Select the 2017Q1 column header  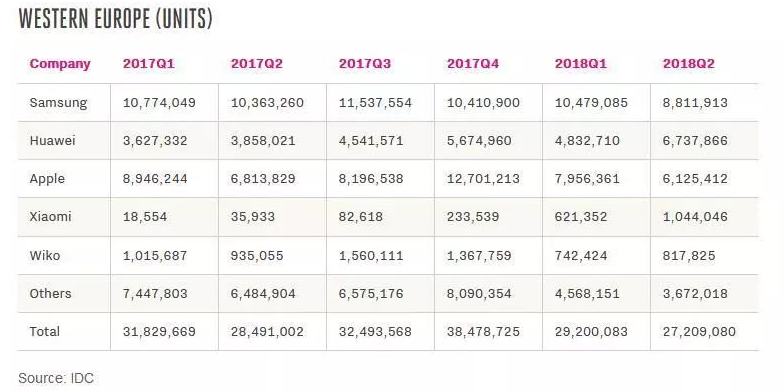click(149, 64)
